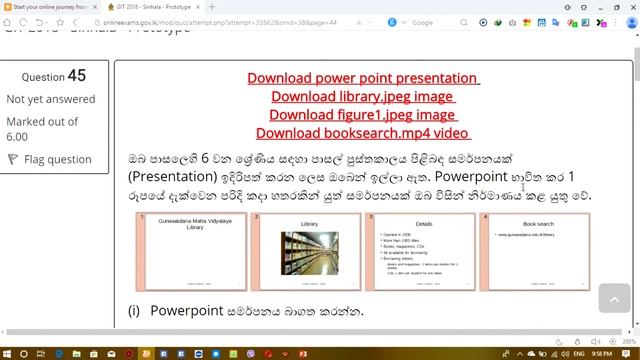Click the address bar URL
This screenshot has height=360, width=640.
[220, 22]
